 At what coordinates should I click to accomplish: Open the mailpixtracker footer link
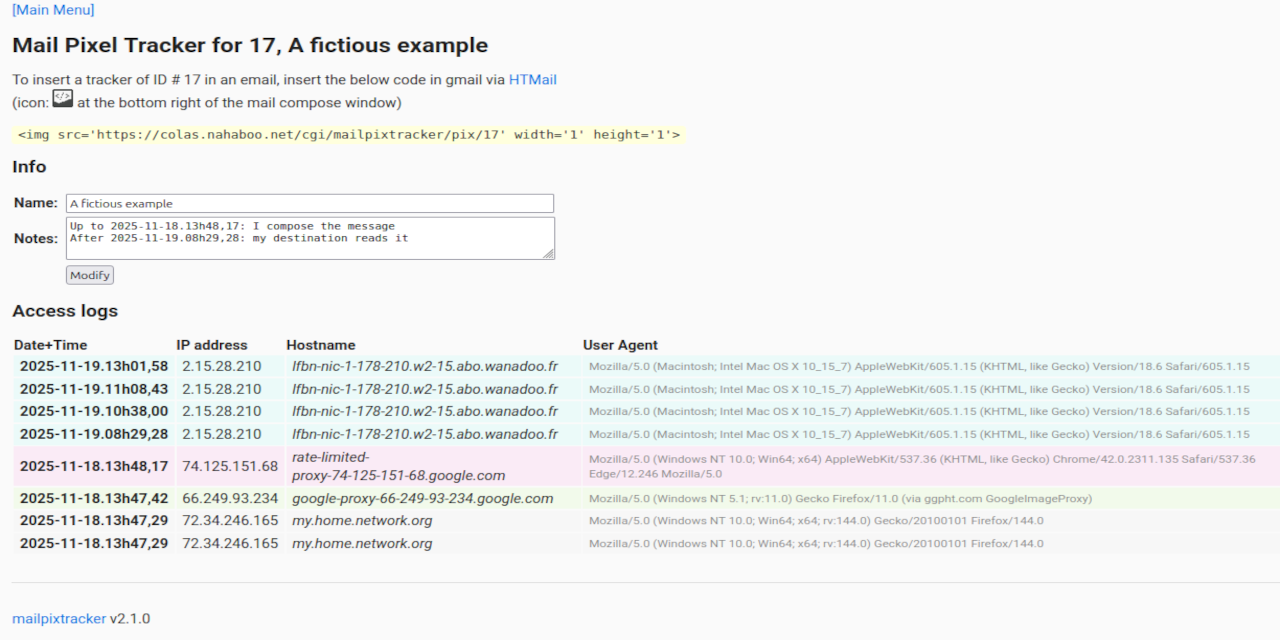tap(59, 619)
